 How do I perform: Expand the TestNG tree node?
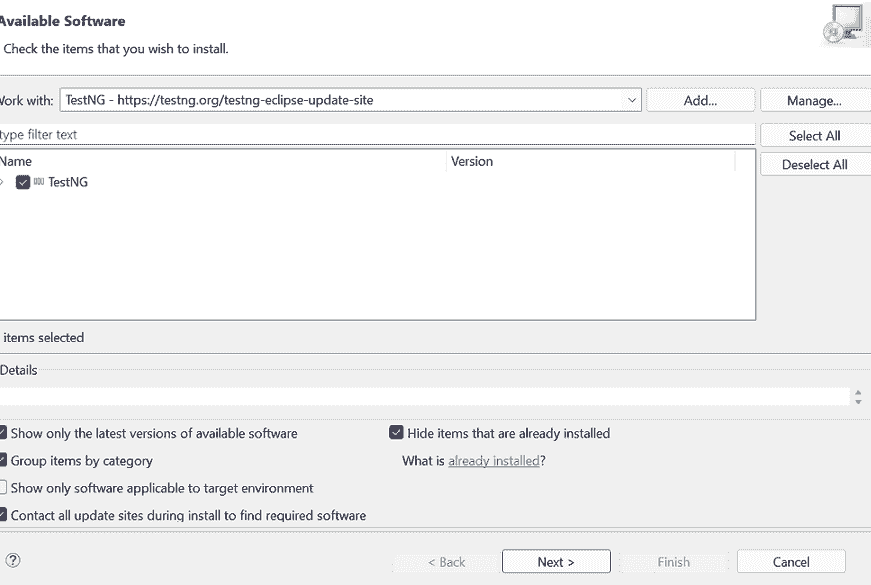(x=2, y=182)
